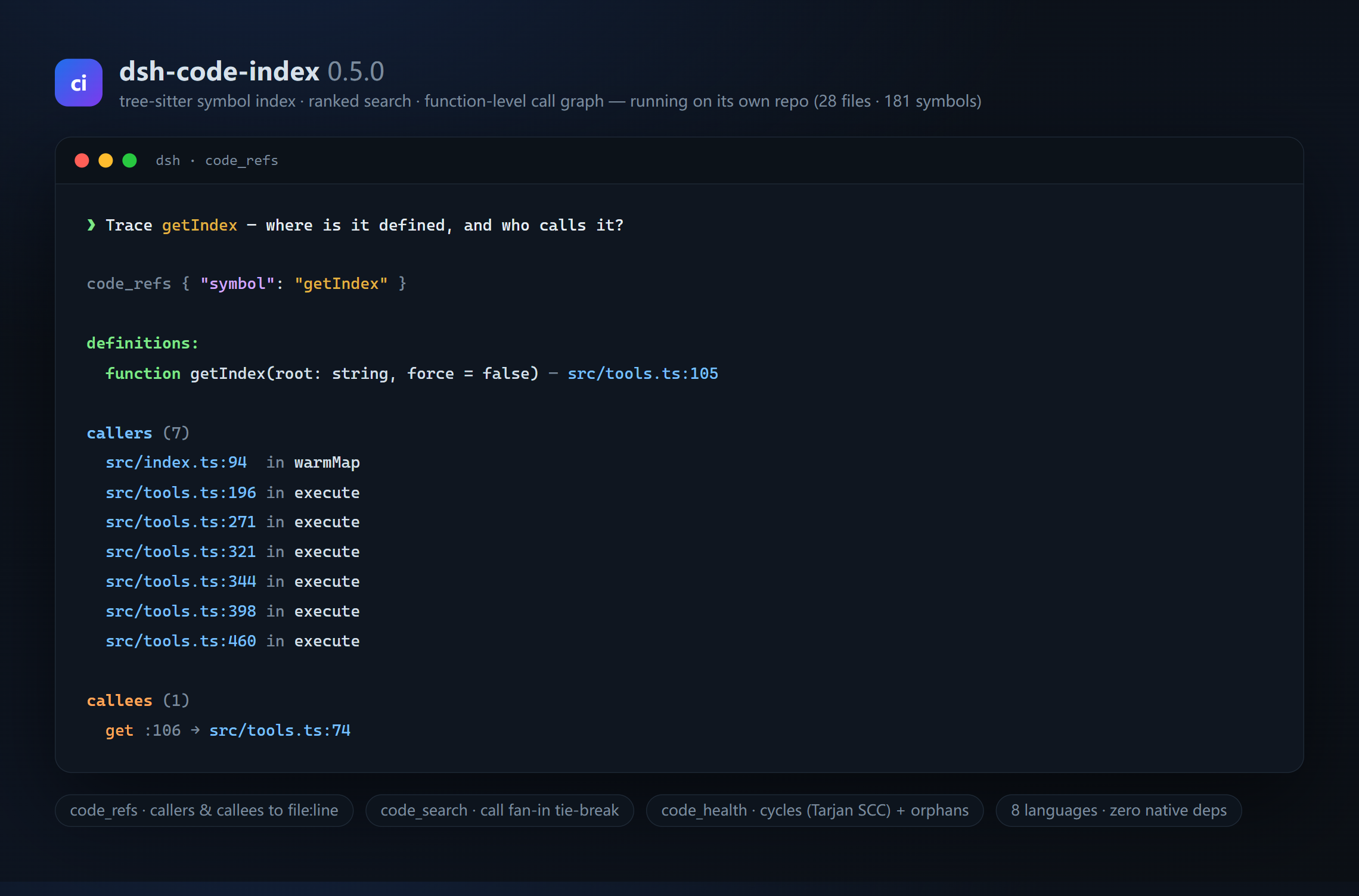The width and height of the screenshot is (1359, 896).
Task: Open callee link src/tools.ts:74
Action: tap(280, 730)
